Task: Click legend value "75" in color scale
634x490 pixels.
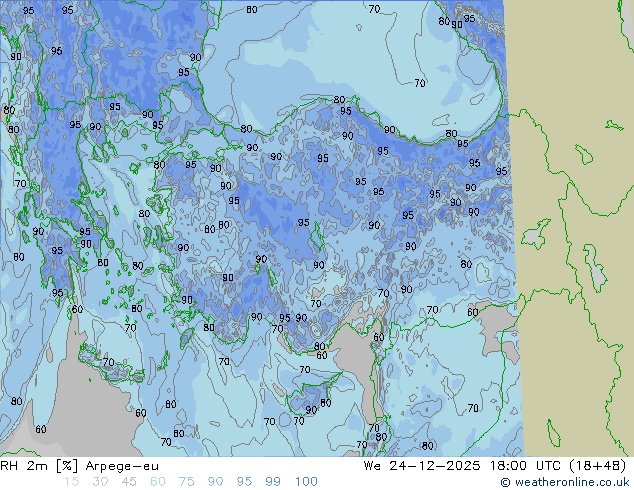Action: pyautogui.click(x=187, y=482)
